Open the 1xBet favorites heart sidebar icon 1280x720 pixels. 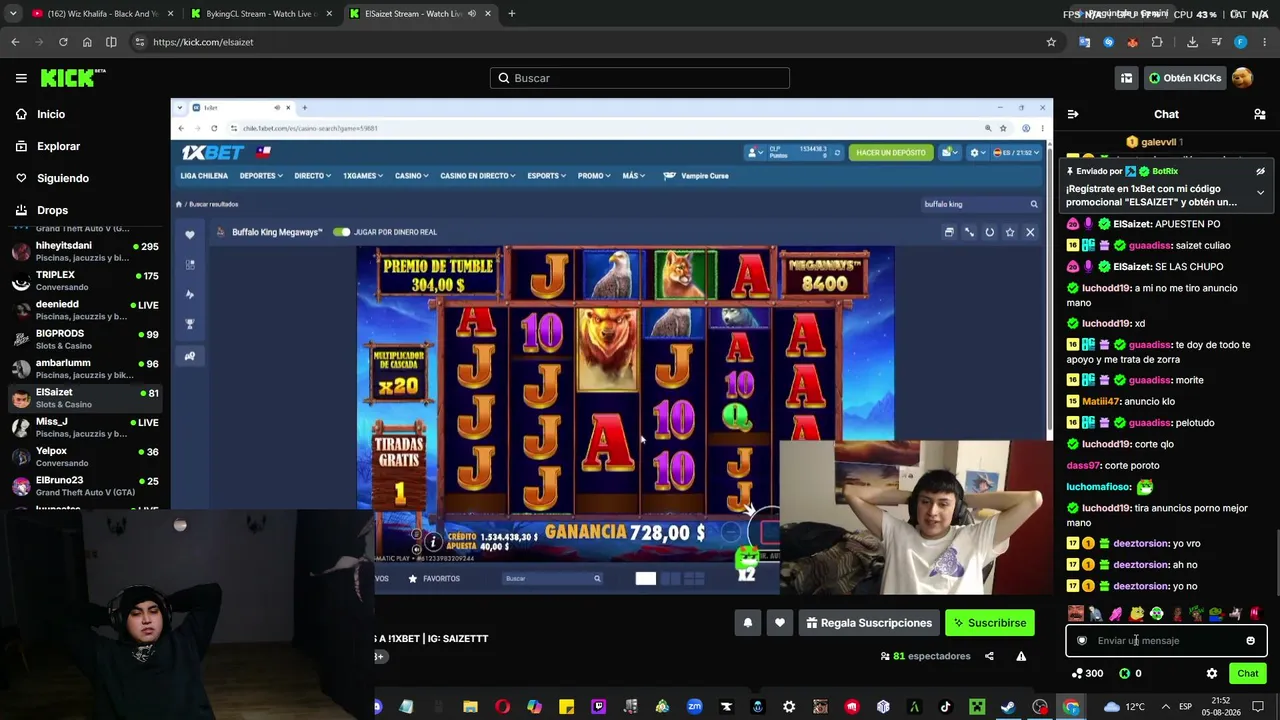pos(190,235)
